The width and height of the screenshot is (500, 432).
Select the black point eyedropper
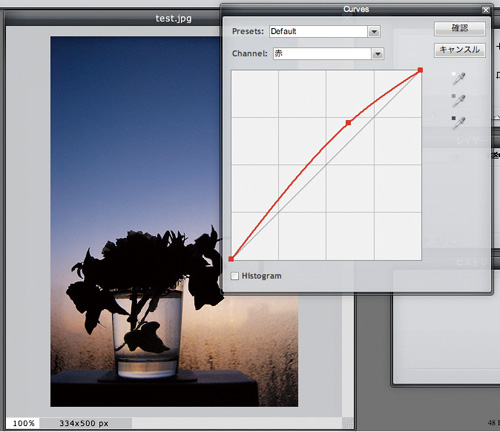[458, 122]
